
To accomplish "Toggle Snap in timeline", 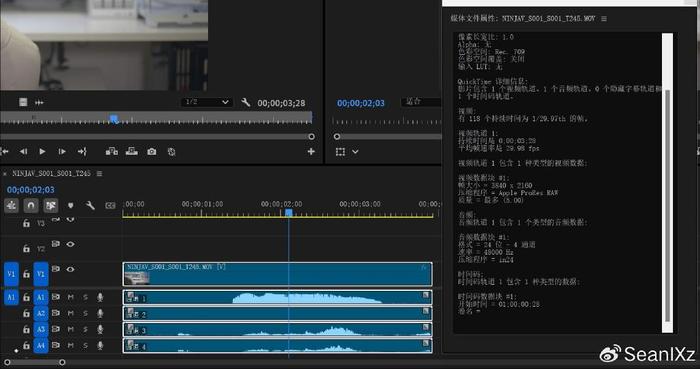I will 31,205.
